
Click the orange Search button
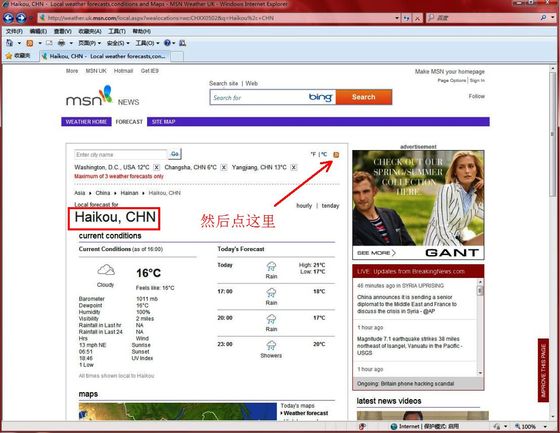coord(364,97)
